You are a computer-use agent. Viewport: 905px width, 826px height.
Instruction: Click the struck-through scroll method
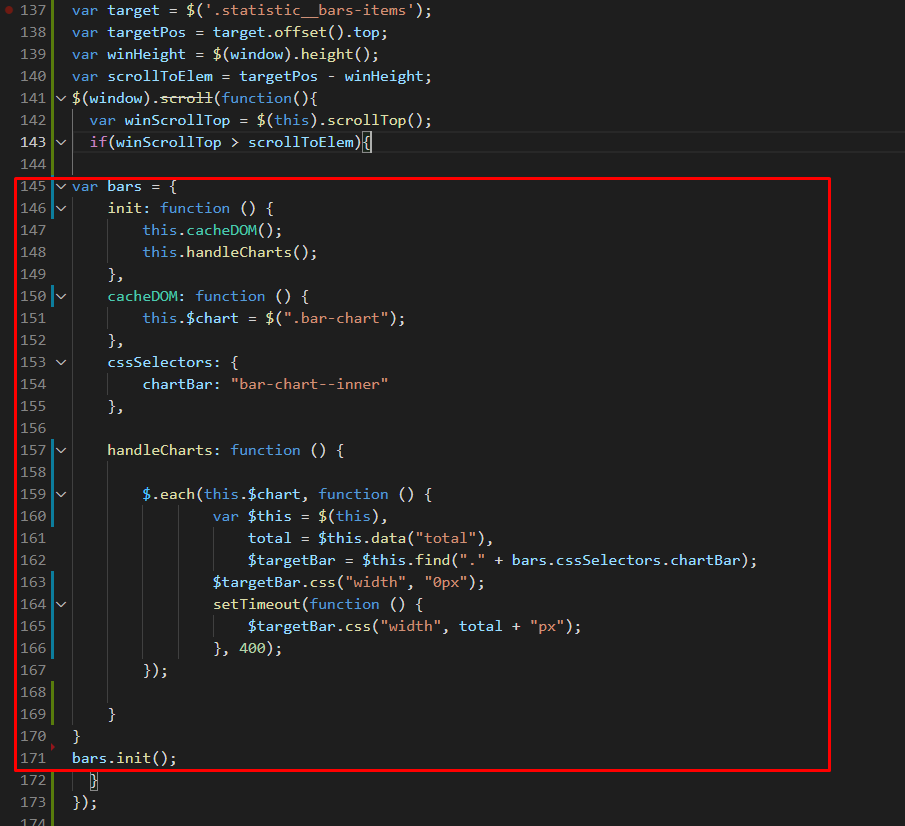point(186,98)
